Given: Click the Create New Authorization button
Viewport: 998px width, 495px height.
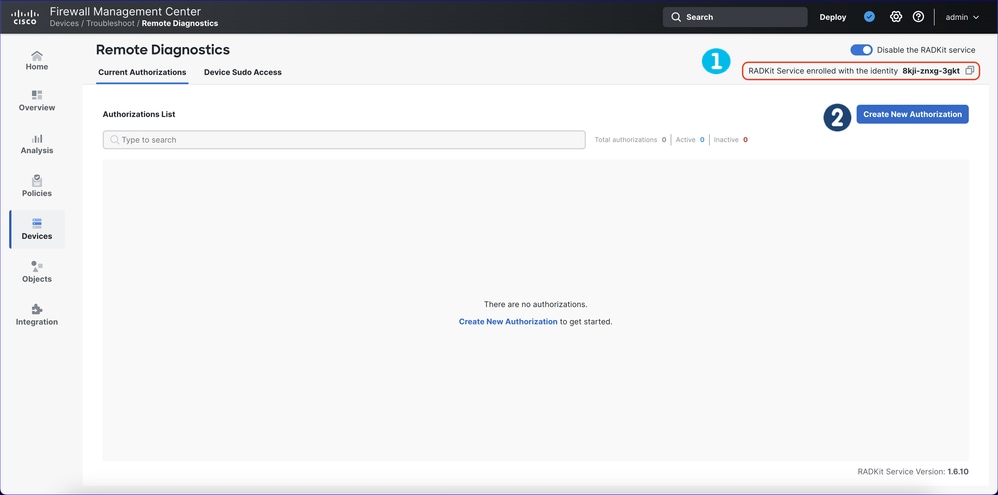Looking at the screenshot, I should [912, 115].
